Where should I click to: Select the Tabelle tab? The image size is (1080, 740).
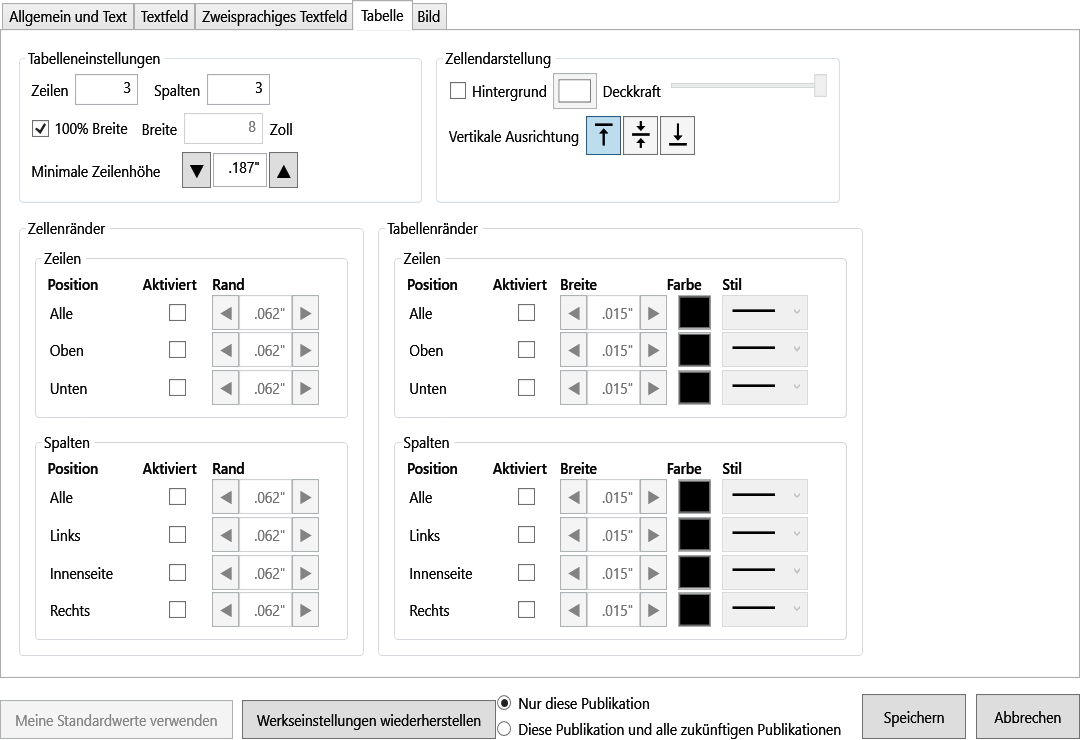[x=382, y=15]
